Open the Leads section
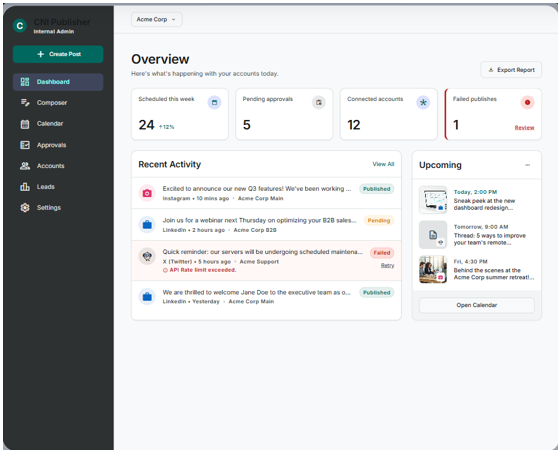The width and height of the screenshot is (558, 450). [58, 187]
